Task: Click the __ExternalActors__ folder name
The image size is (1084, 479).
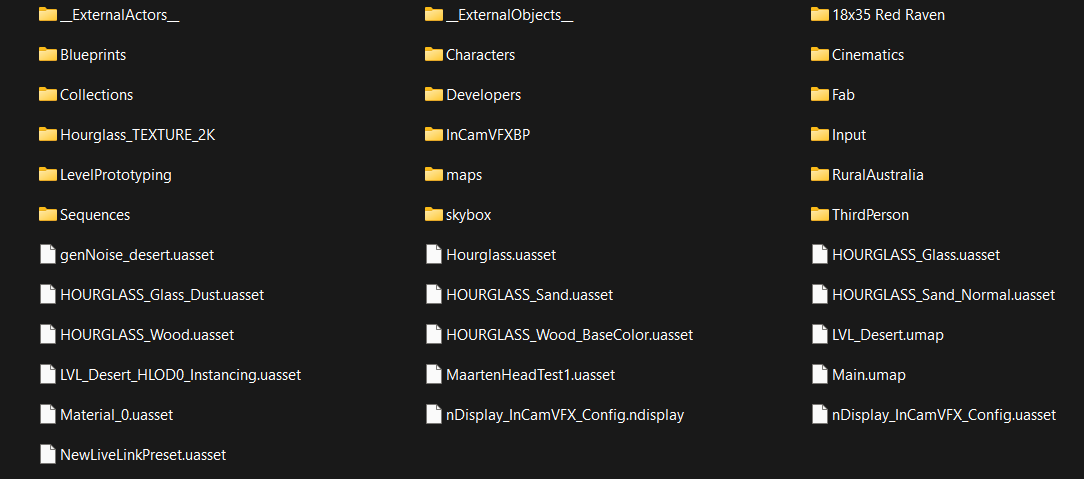Action: click(x=120, y=15)
